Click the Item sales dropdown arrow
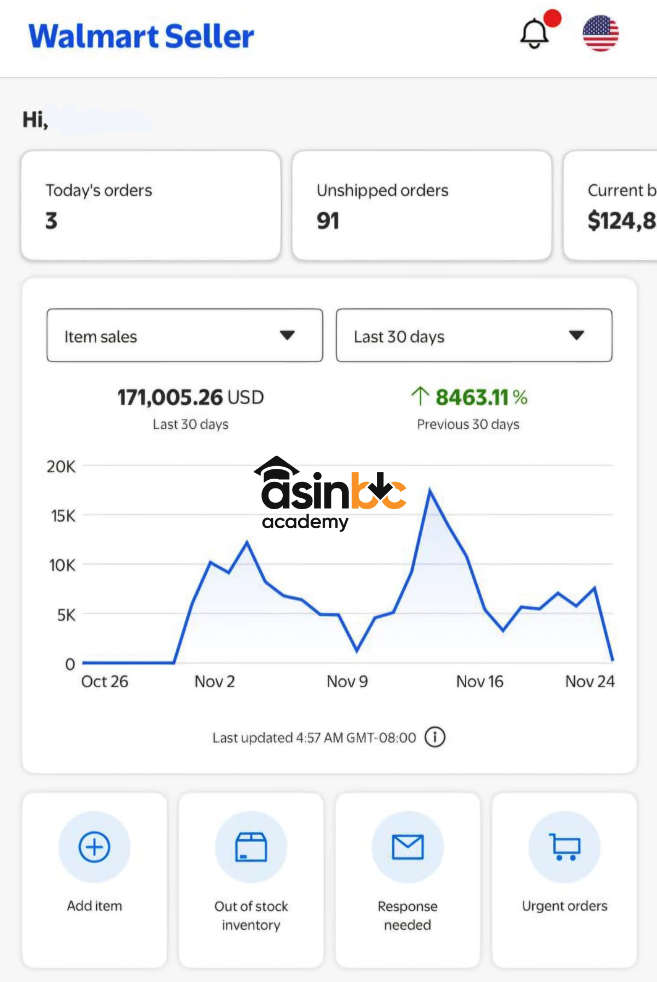This screenshot has width=657, height=982. [x=287, y=336]
